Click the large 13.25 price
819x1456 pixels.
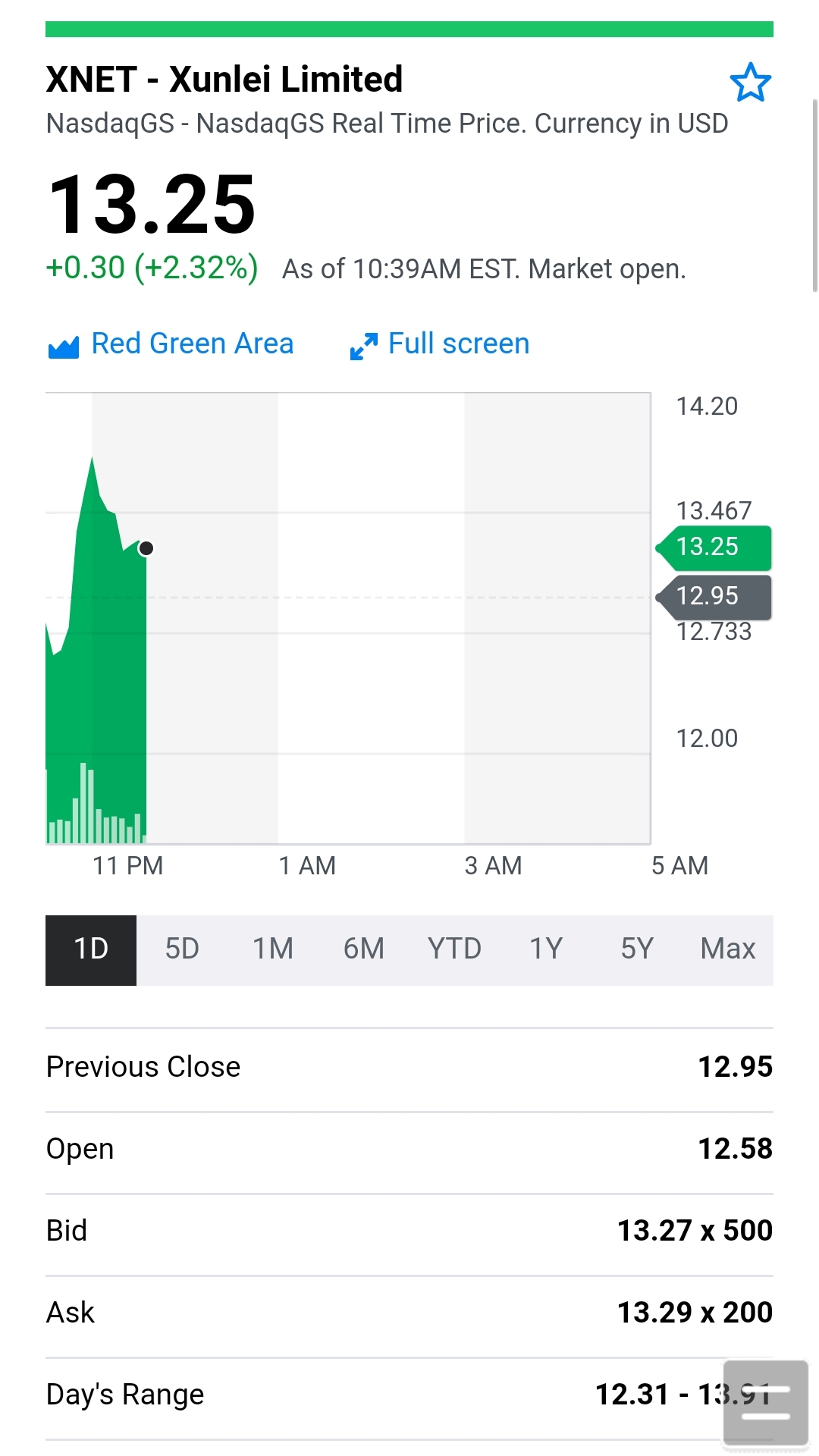pyautogui.click(x=152, y=204)
